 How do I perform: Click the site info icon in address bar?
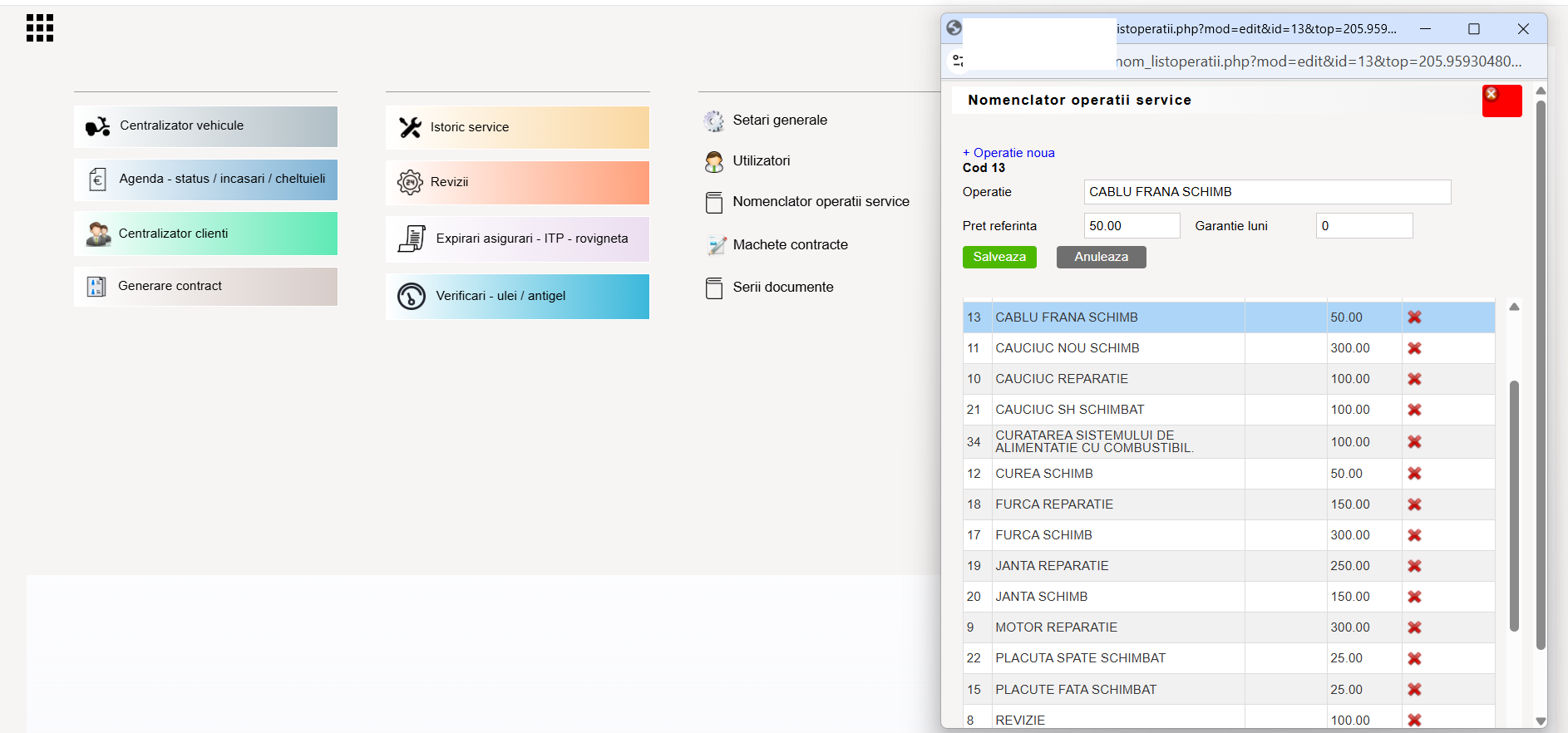[959, 61]
